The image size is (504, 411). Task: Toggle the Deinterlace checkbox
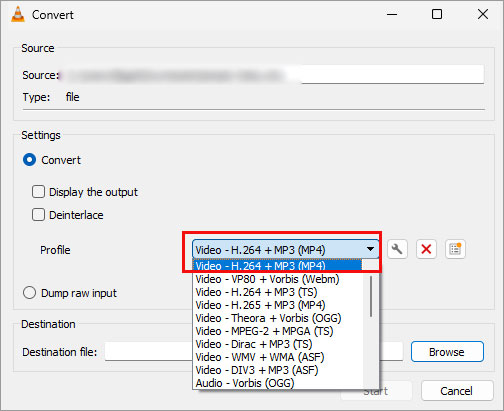click(38, 215)
